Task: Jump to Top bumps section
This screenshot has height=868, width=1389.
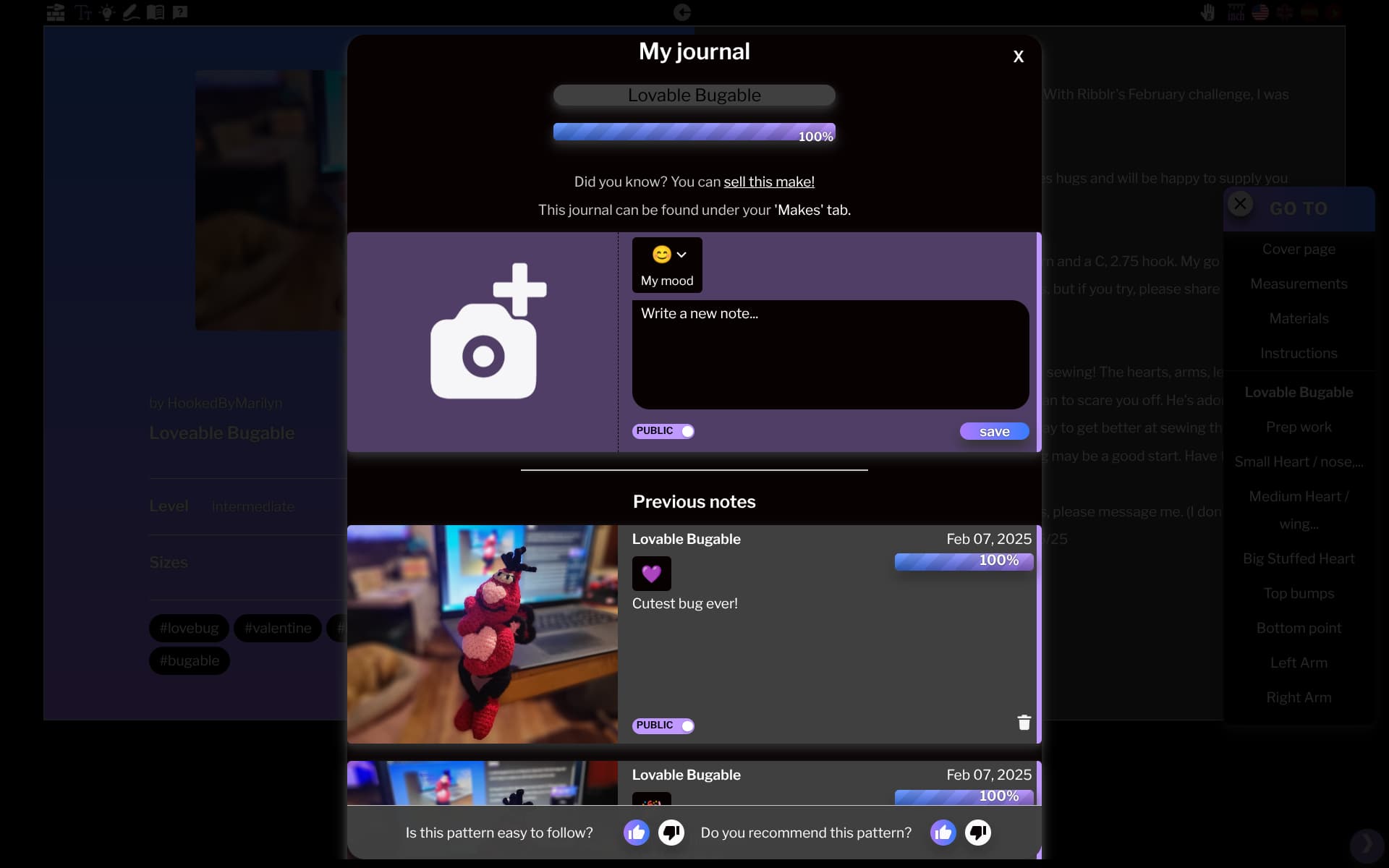Action: 1299,593
